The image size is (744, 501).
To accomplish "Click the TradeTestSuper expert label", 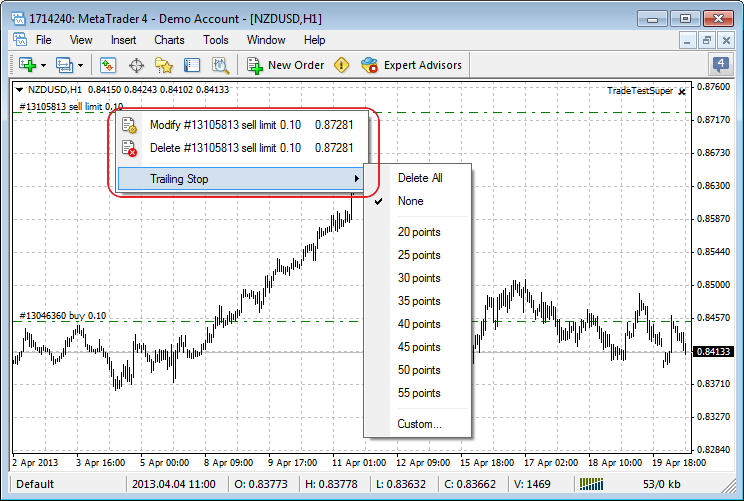I will click(x=640, y=91).
